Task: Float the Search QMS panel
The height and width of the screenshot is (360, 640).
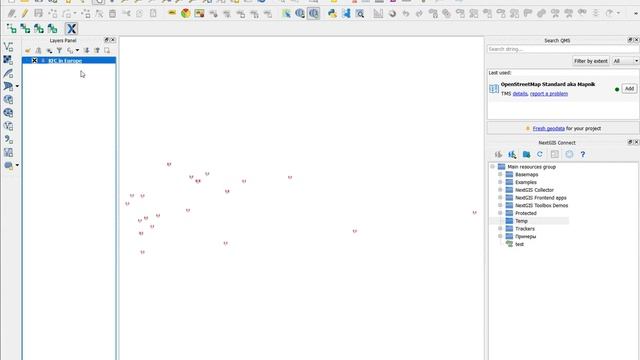Action: 630,40
